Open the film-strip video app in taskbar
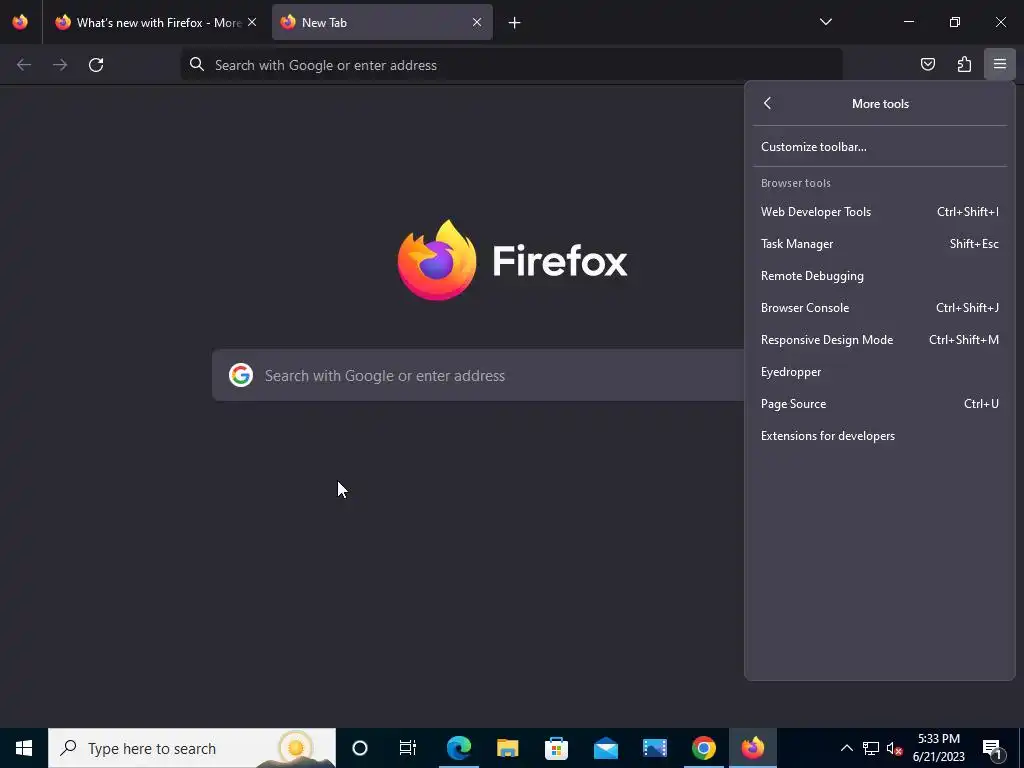Image resolution: width=1024 pixels, height=768 pixels. click(654, 748)
